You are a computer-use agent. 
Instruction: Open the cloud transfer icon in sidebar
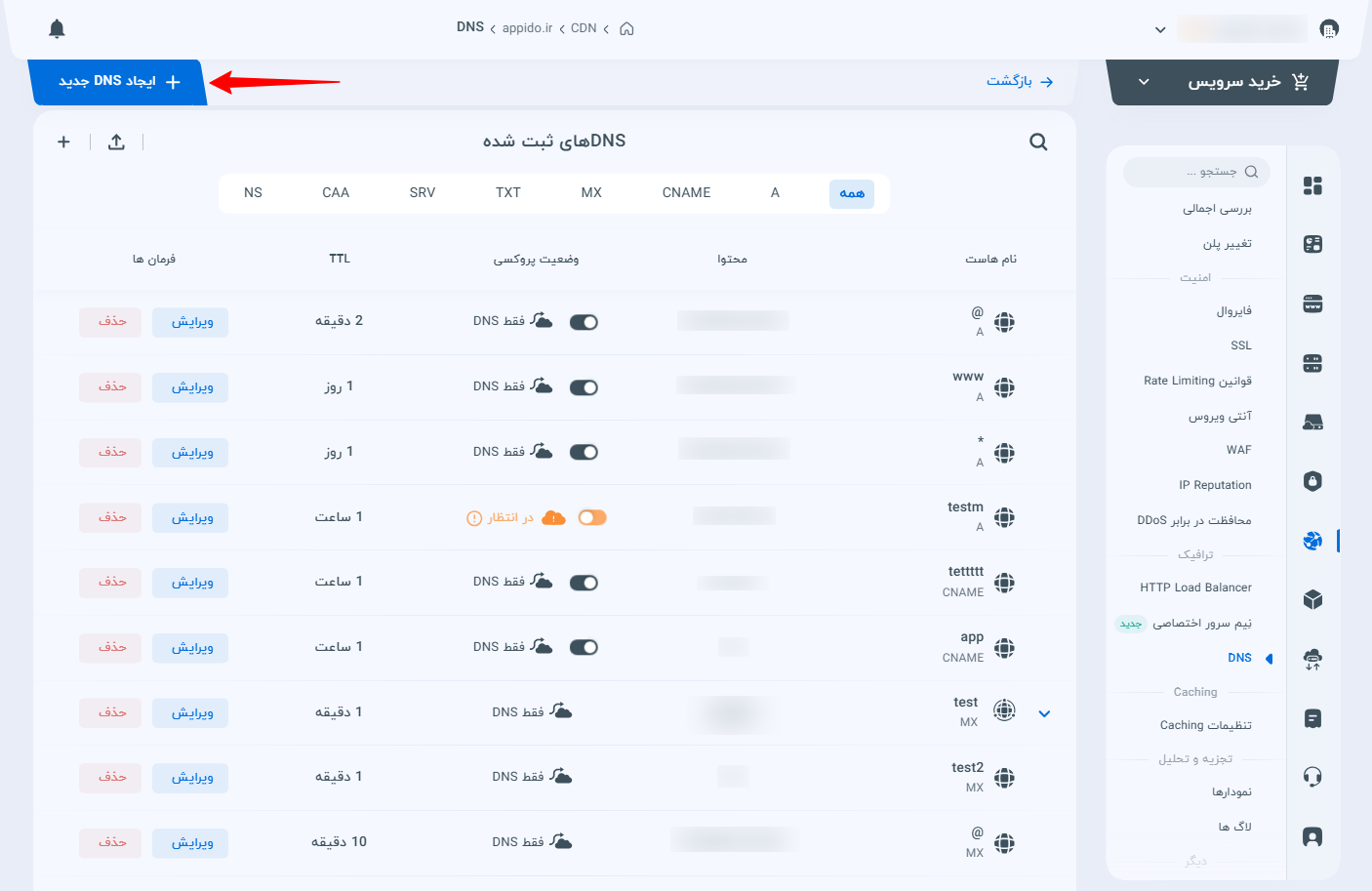point(1312,660)
